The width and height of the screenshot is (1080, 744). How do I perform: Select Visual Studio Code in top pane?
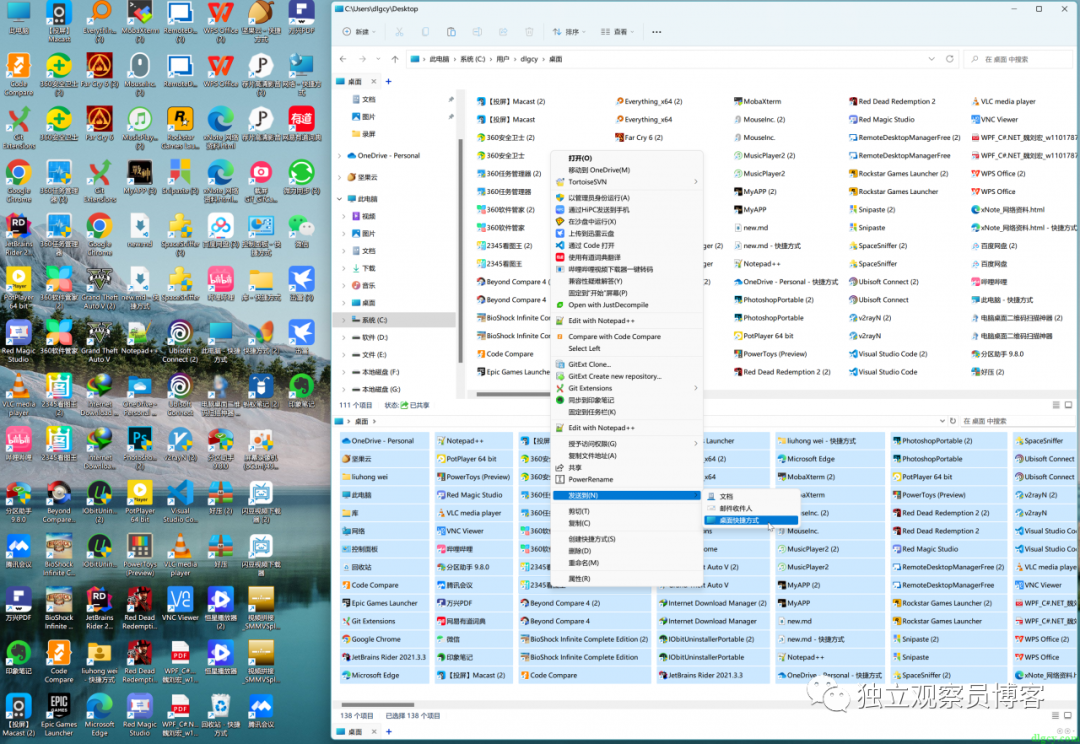(883, 372)
